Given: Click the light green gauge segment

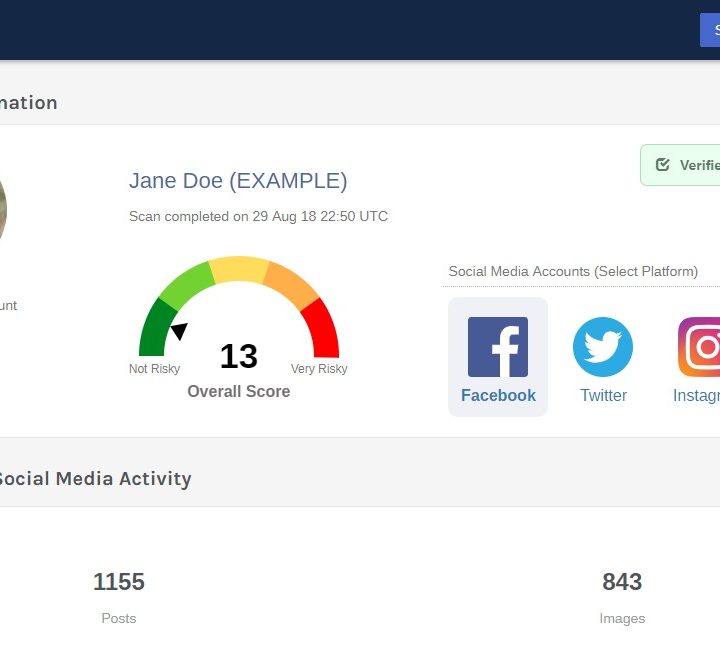Looking at the screenshot, I should click(187, 286).
